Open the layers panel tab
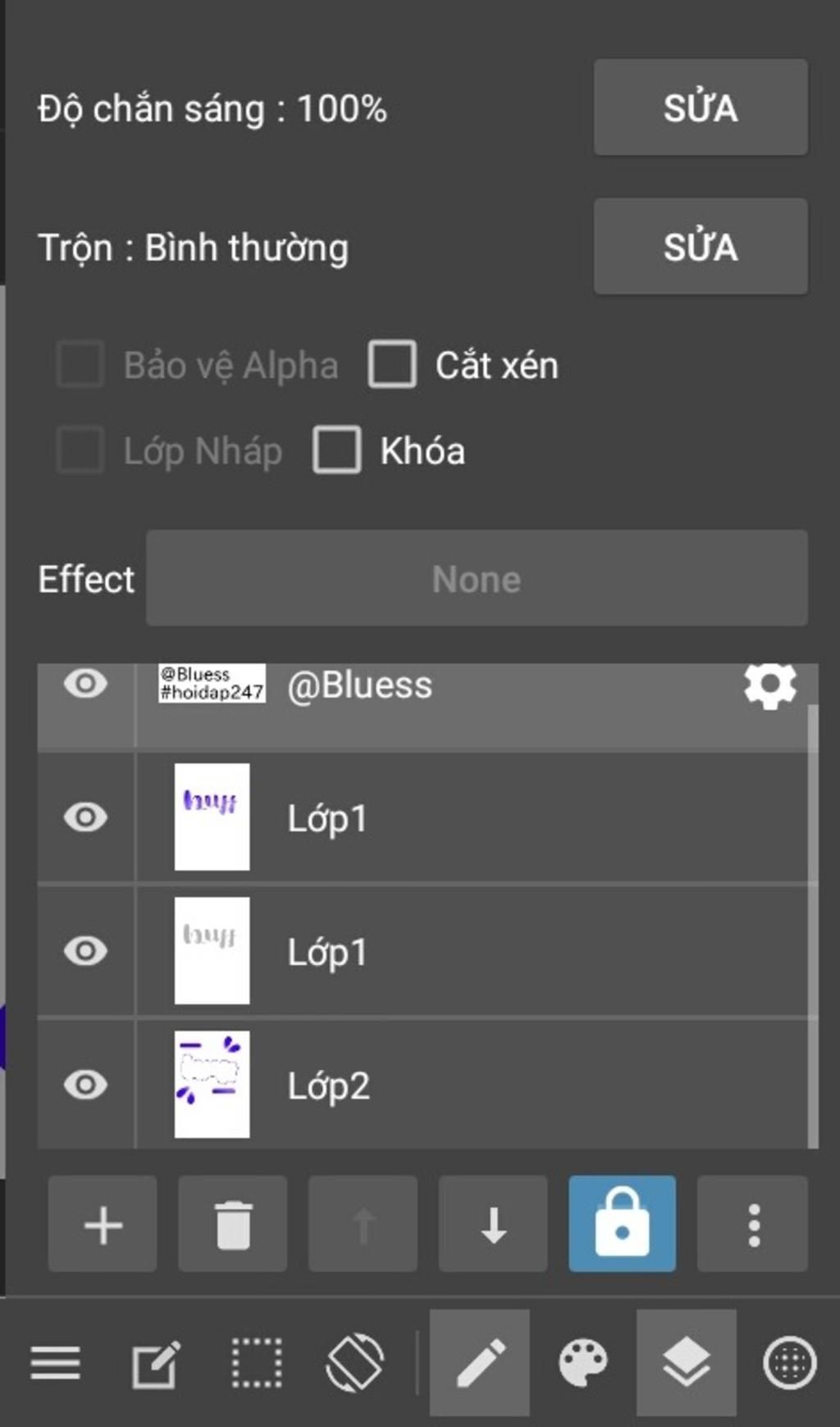840x1427 pixels. [686, 1363]
